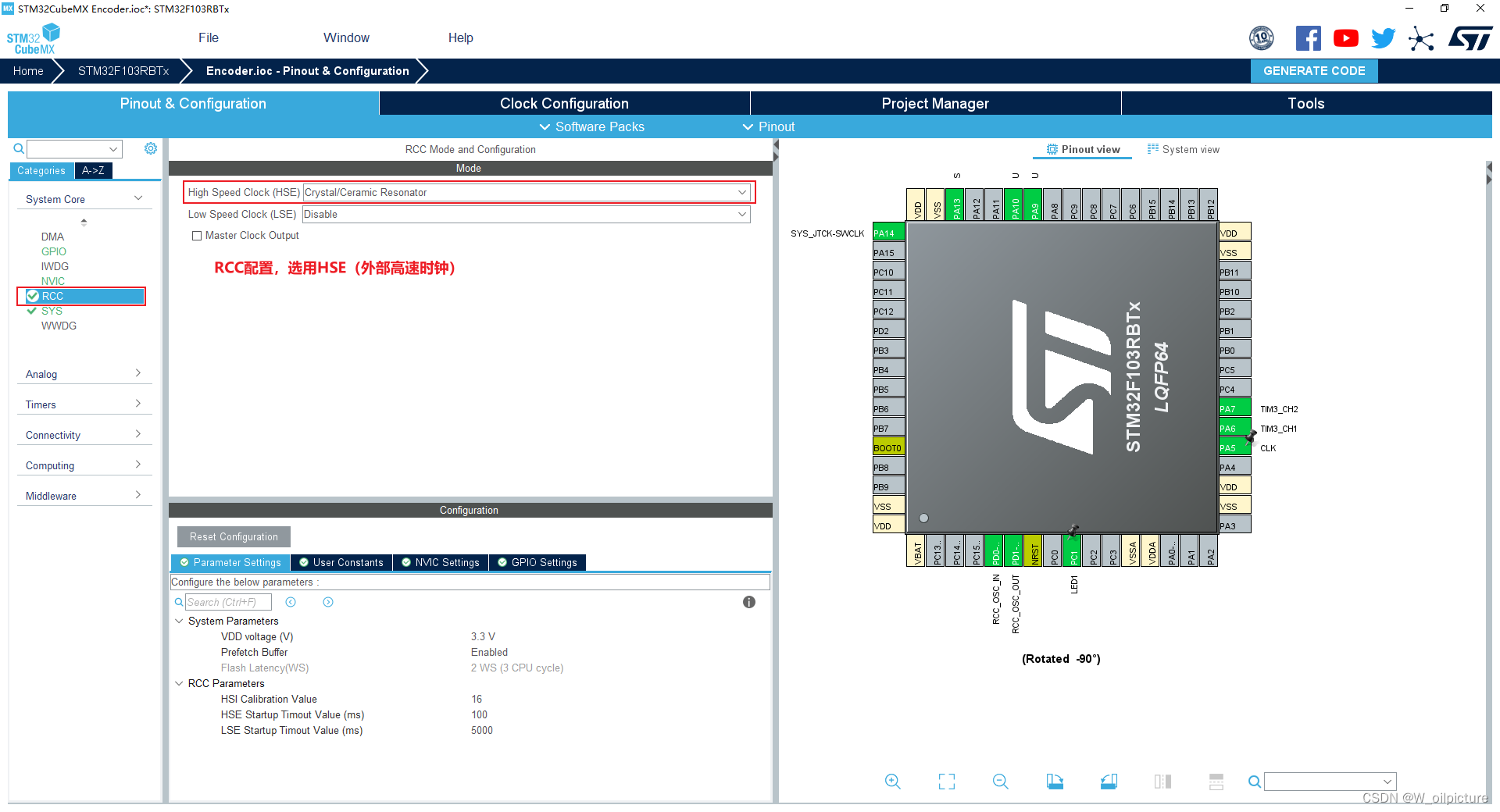Switch to Pinout view

pyautogui.click(x=1084, y=149)
